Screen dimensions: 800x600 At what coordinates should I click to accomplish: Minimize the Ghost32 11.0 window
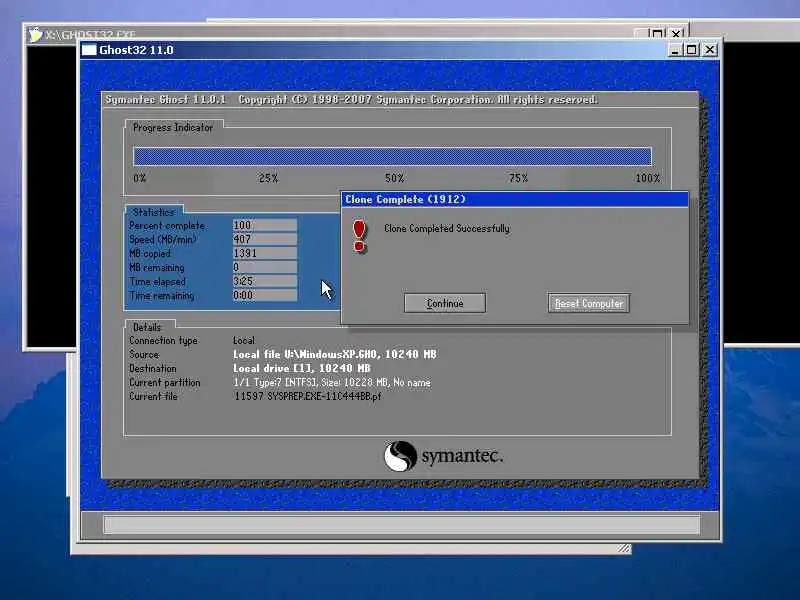click(674, 50)
